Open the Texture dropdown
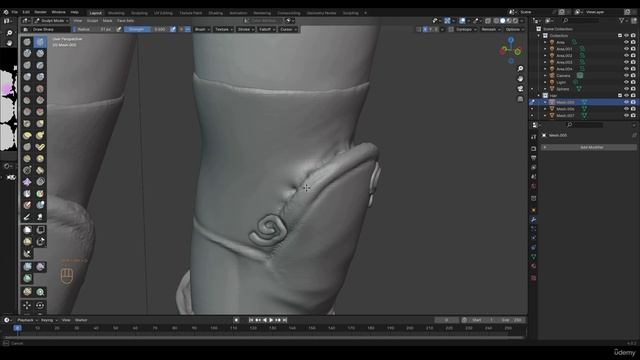Viewport: 640px width, 360px height. click(x=224, y=29)
